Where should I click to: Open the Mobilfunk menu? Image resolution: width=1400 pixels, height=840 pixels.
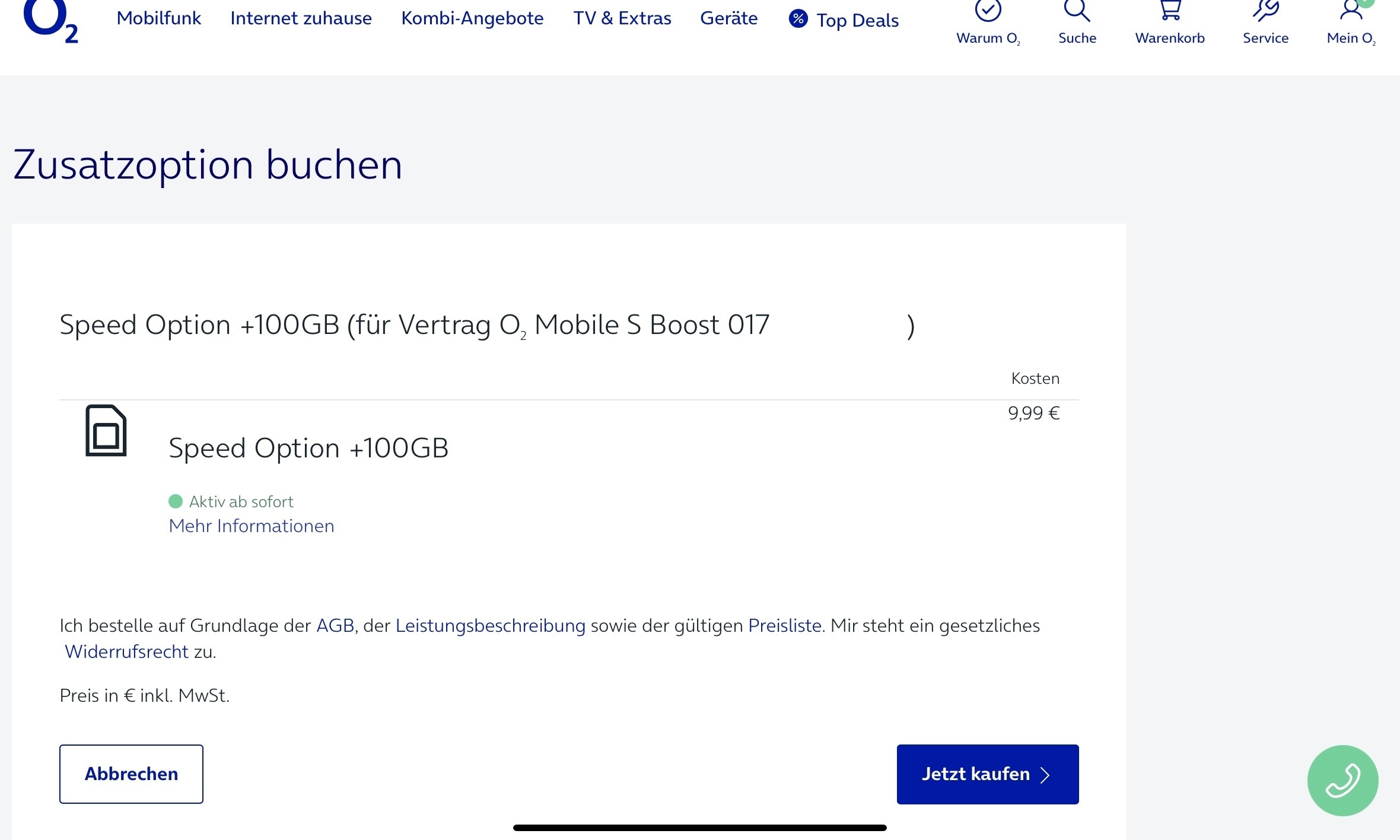coord(159,18)
